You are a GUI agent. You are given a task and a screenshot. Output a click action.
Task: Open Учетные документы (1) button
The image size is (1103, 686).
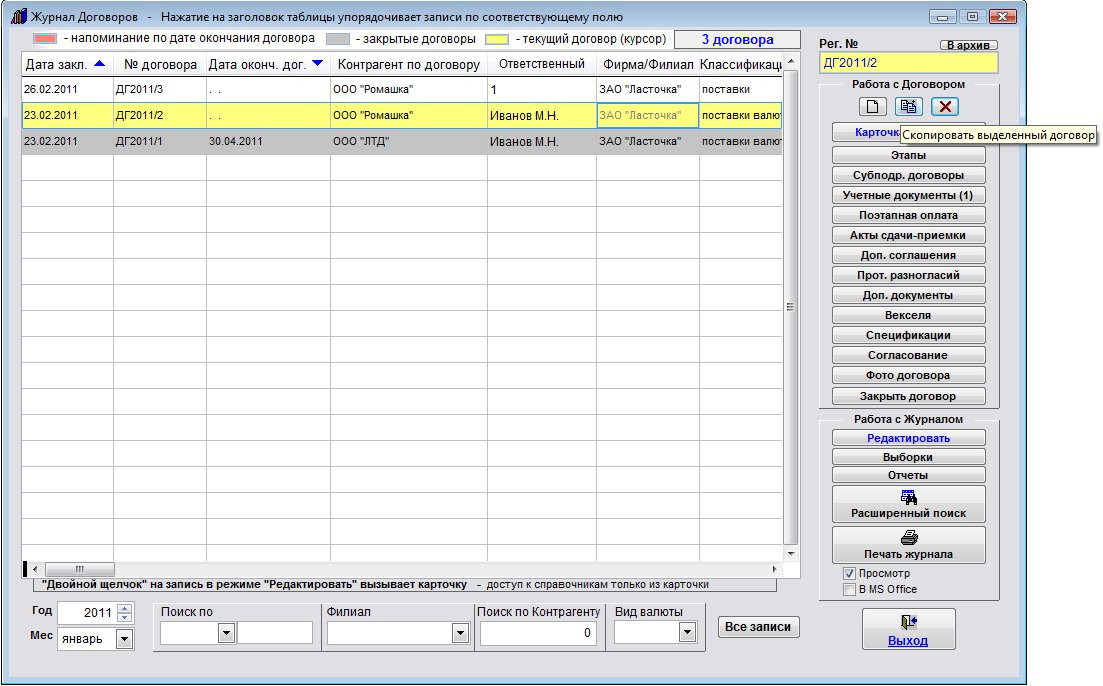pos(908,195)
